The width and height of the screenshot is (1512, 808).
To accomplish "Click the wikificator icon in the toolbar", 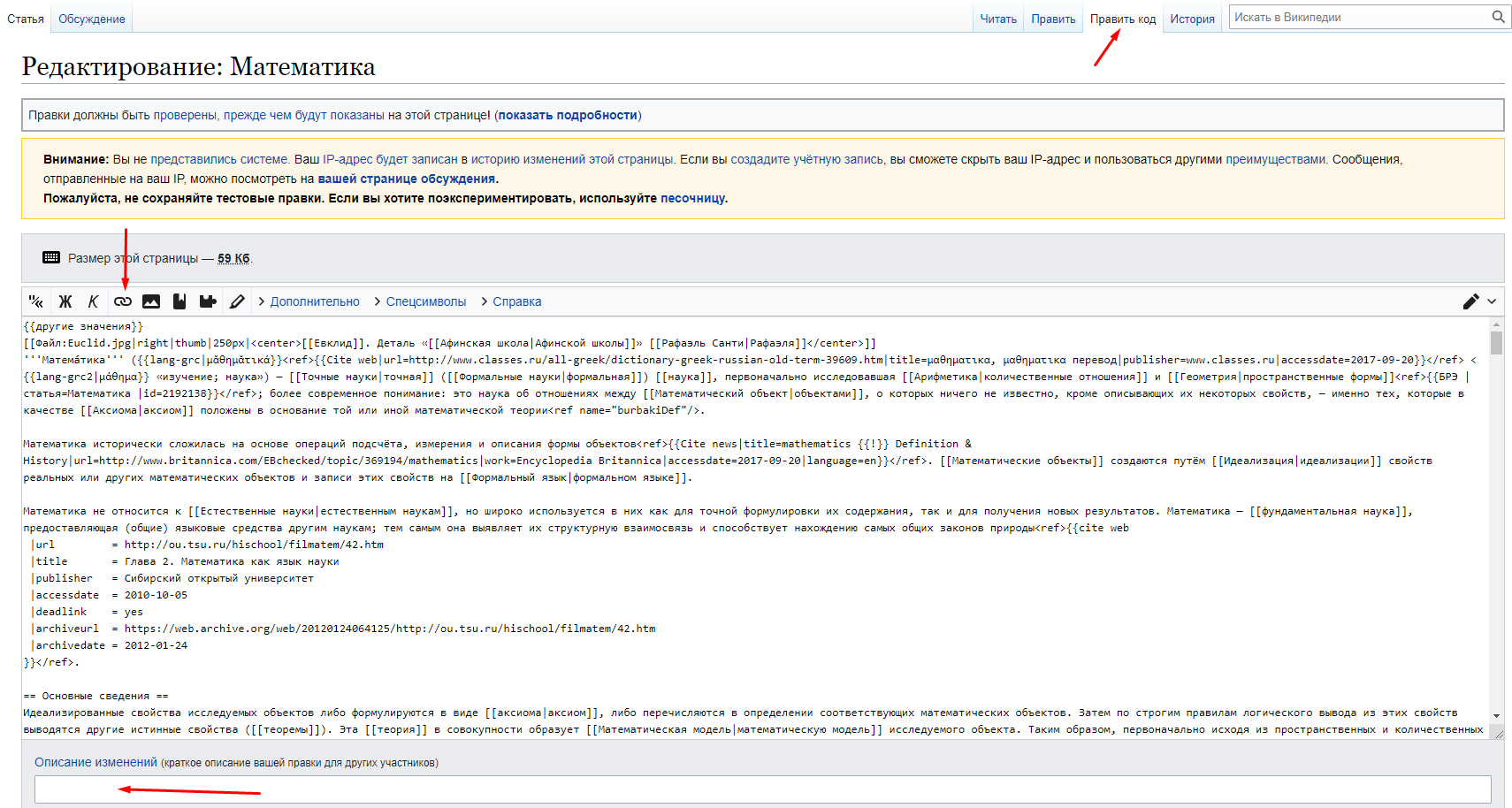I will (36, 301).
